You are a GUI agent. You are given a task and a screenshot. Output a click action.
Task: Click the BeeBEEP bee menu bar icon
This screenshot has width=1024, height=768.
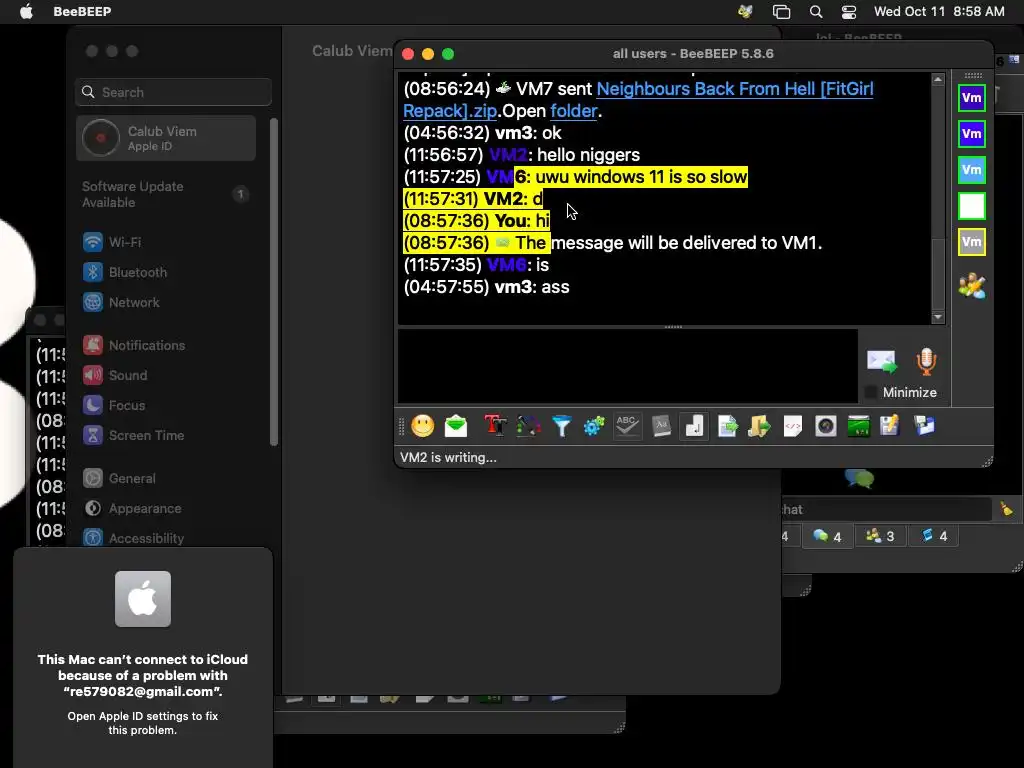745,11
